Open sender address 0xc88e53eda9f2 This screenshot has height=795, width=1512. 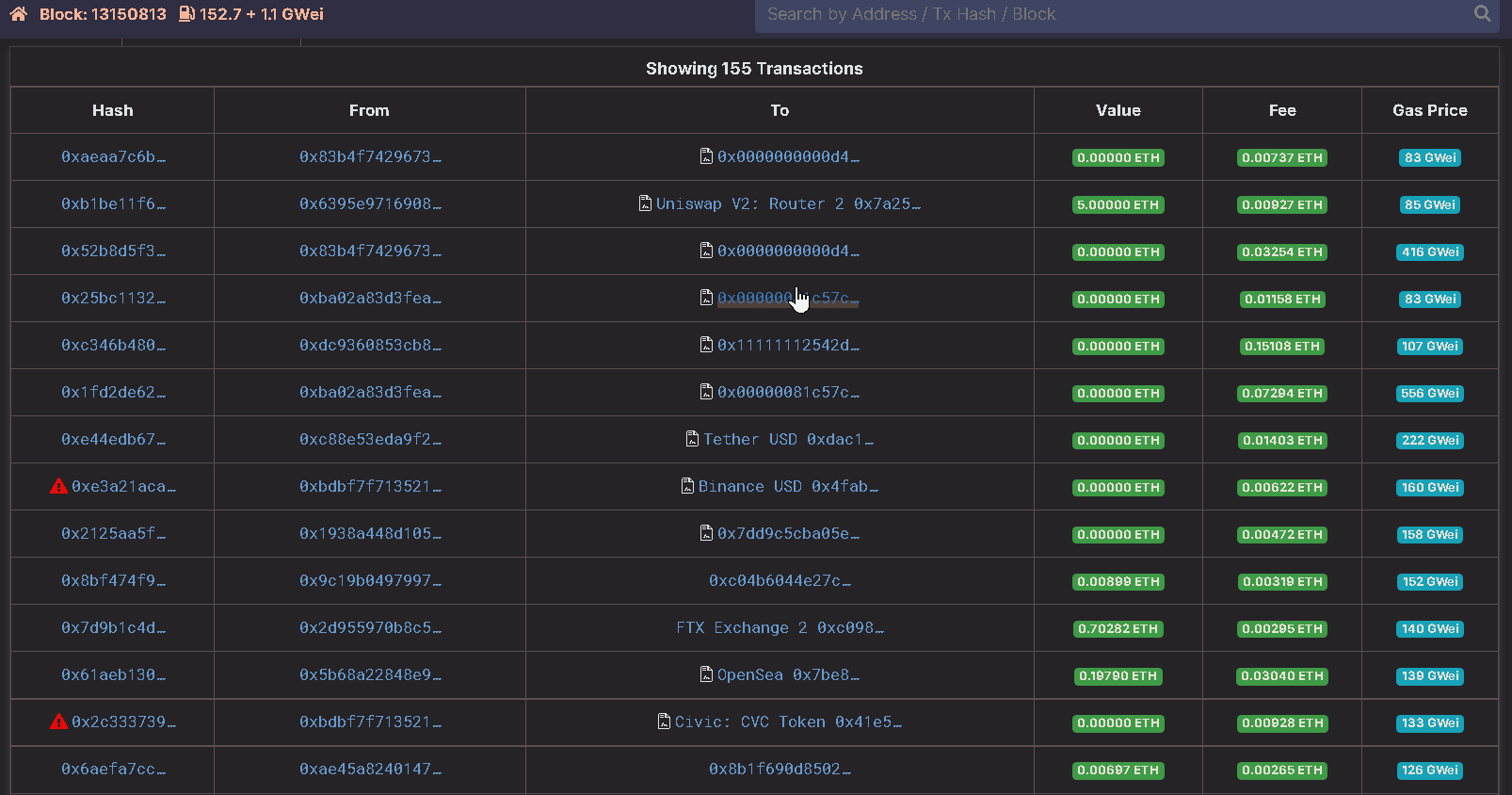(x=370, y=440)
